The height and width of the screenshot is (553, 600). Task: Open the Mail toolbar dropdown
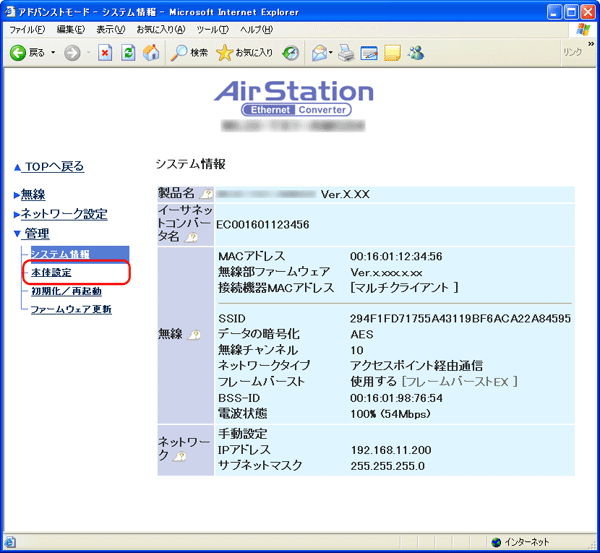click(322, 52)
